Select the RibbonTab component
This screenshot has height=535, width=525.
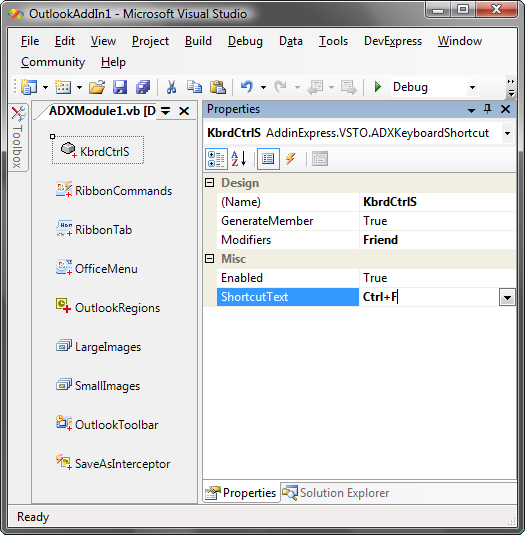[94, 229]
